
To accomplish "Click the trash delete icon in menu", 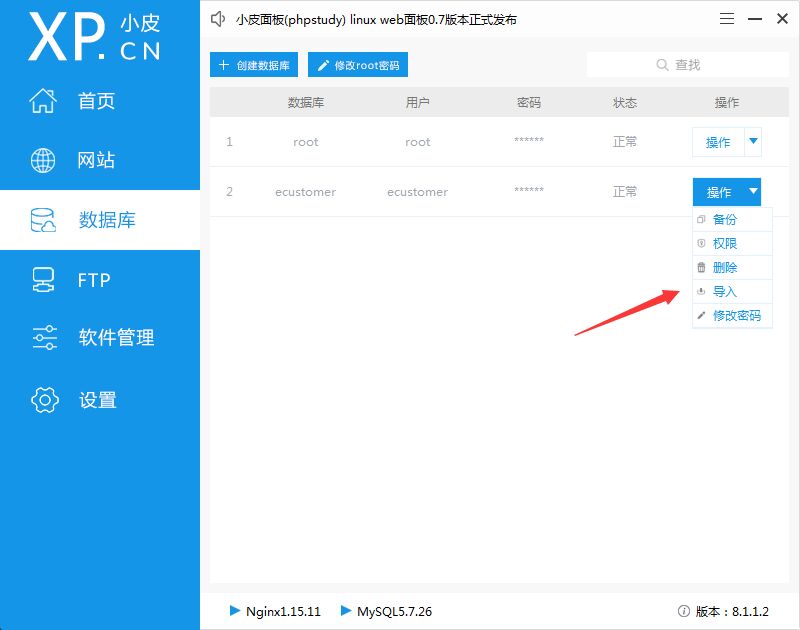I will (701, 267).
